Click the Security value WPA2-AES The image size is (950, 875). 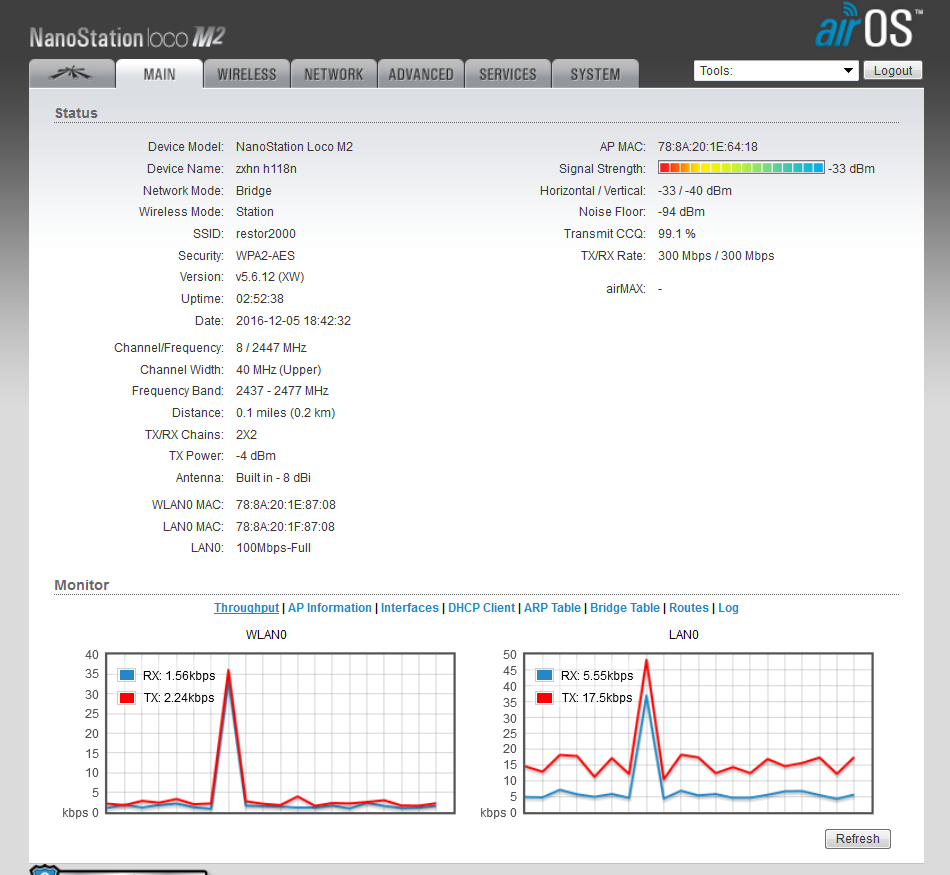point(265,256)
